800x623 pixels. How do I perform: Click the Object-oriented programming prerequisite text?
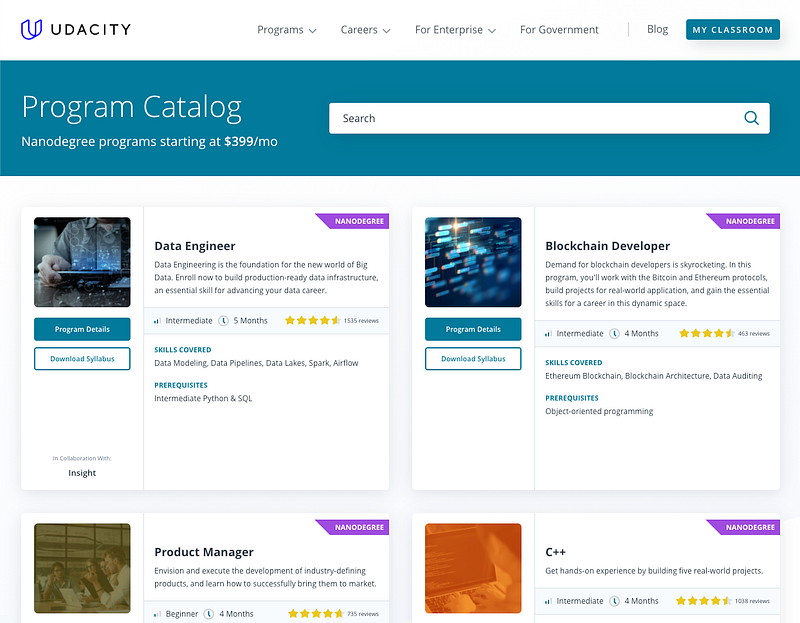click(599, 411)
